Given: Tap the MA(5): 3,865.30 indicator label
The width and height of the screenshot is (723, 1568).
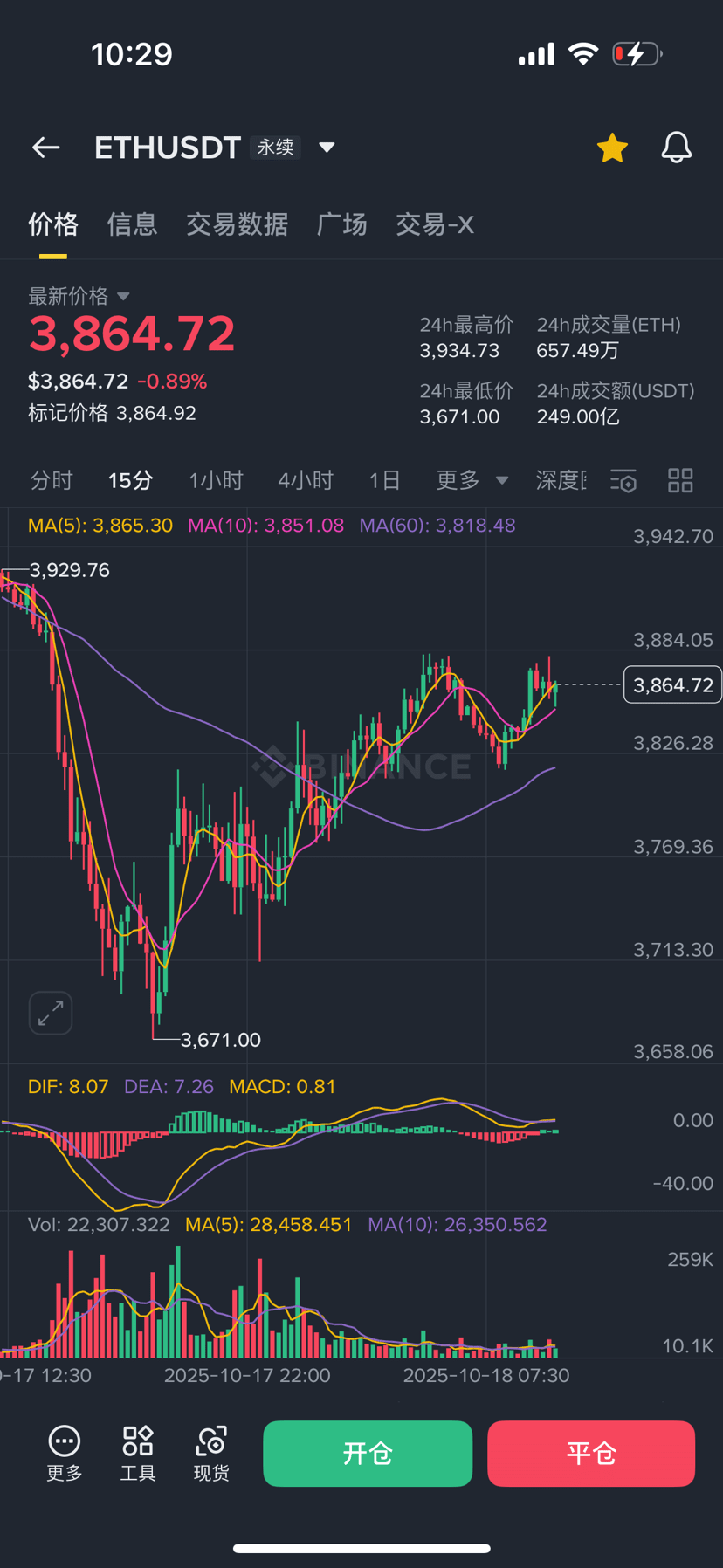Looking at the screenshot, I should click(x=100, y=526).
